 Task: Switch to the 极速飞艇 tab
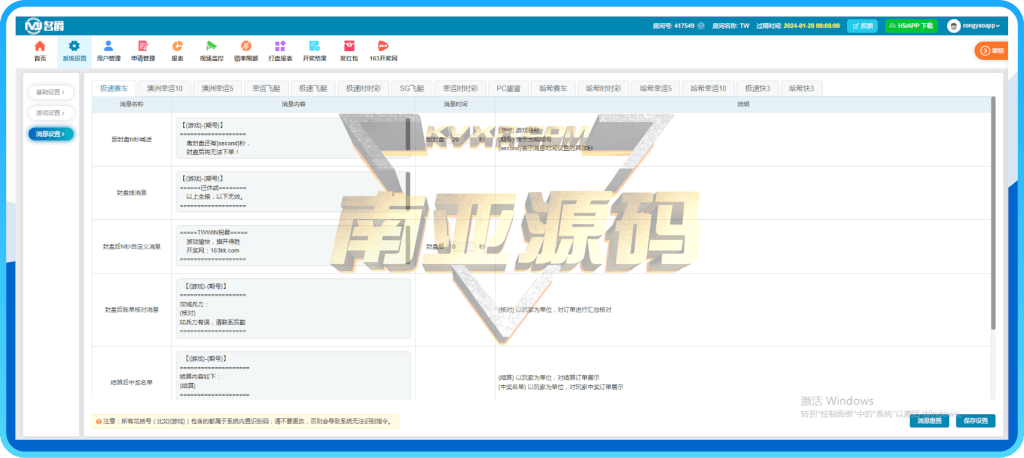313,88
